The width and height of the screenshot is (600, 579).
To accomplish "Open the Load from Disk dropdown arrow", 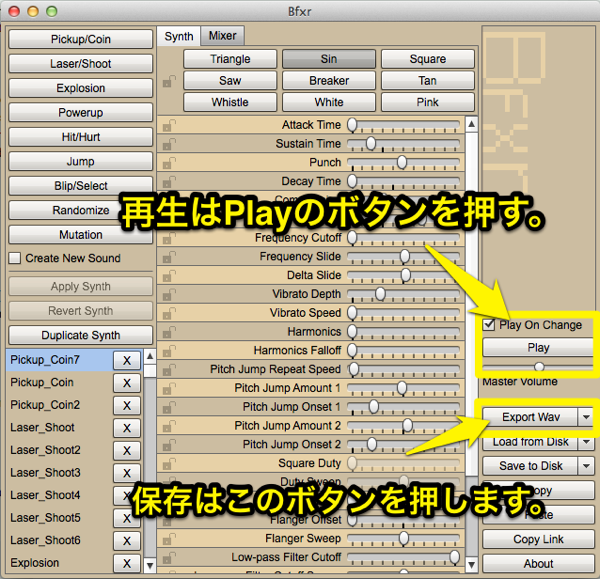I will [586, 442].
